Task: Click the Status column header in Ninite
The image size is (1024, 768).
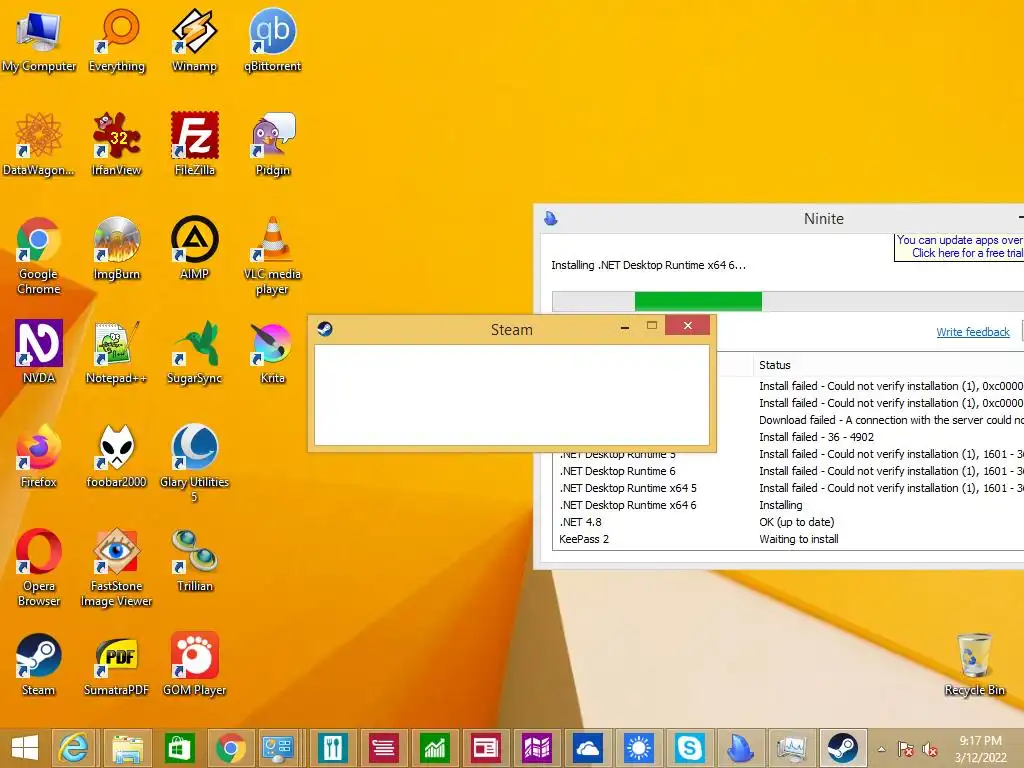Action: 775,365
